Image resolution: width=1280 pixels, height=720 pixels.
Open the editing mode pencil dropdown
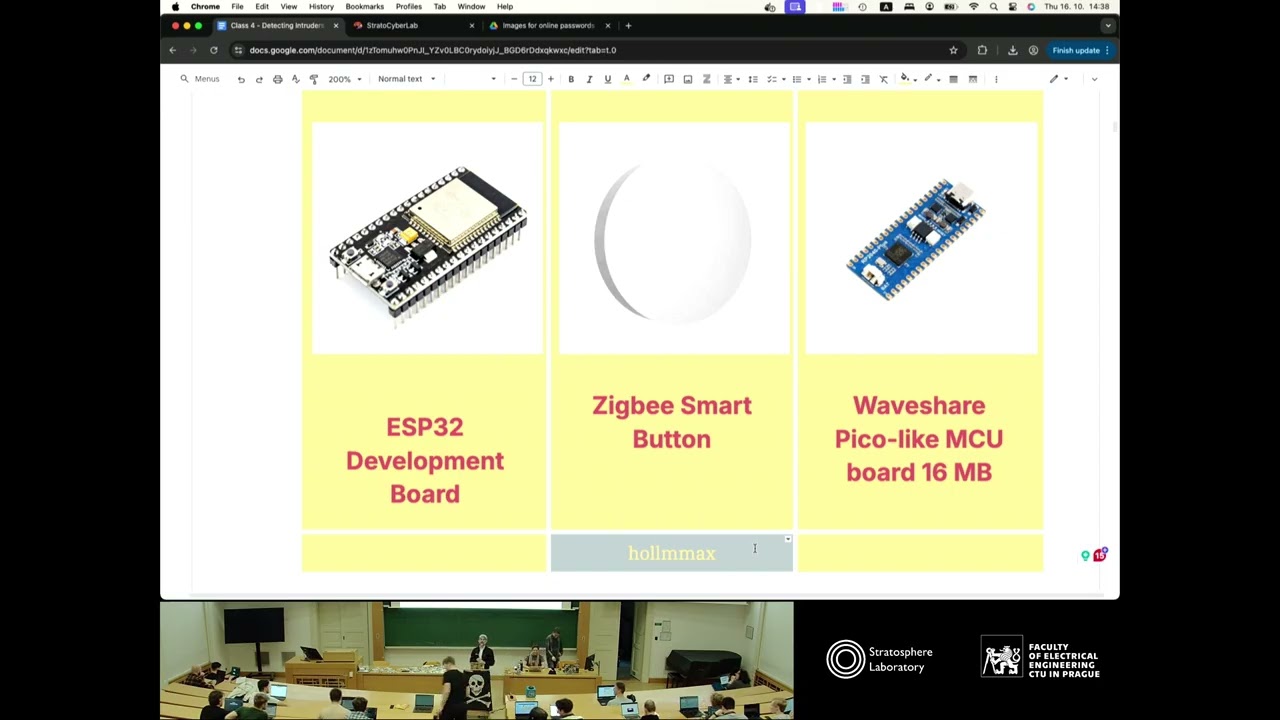1058,79
